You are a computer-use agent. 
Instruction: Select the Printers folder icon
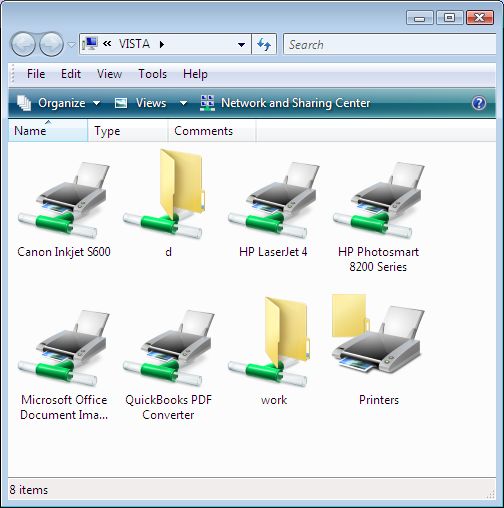point(378,333)
